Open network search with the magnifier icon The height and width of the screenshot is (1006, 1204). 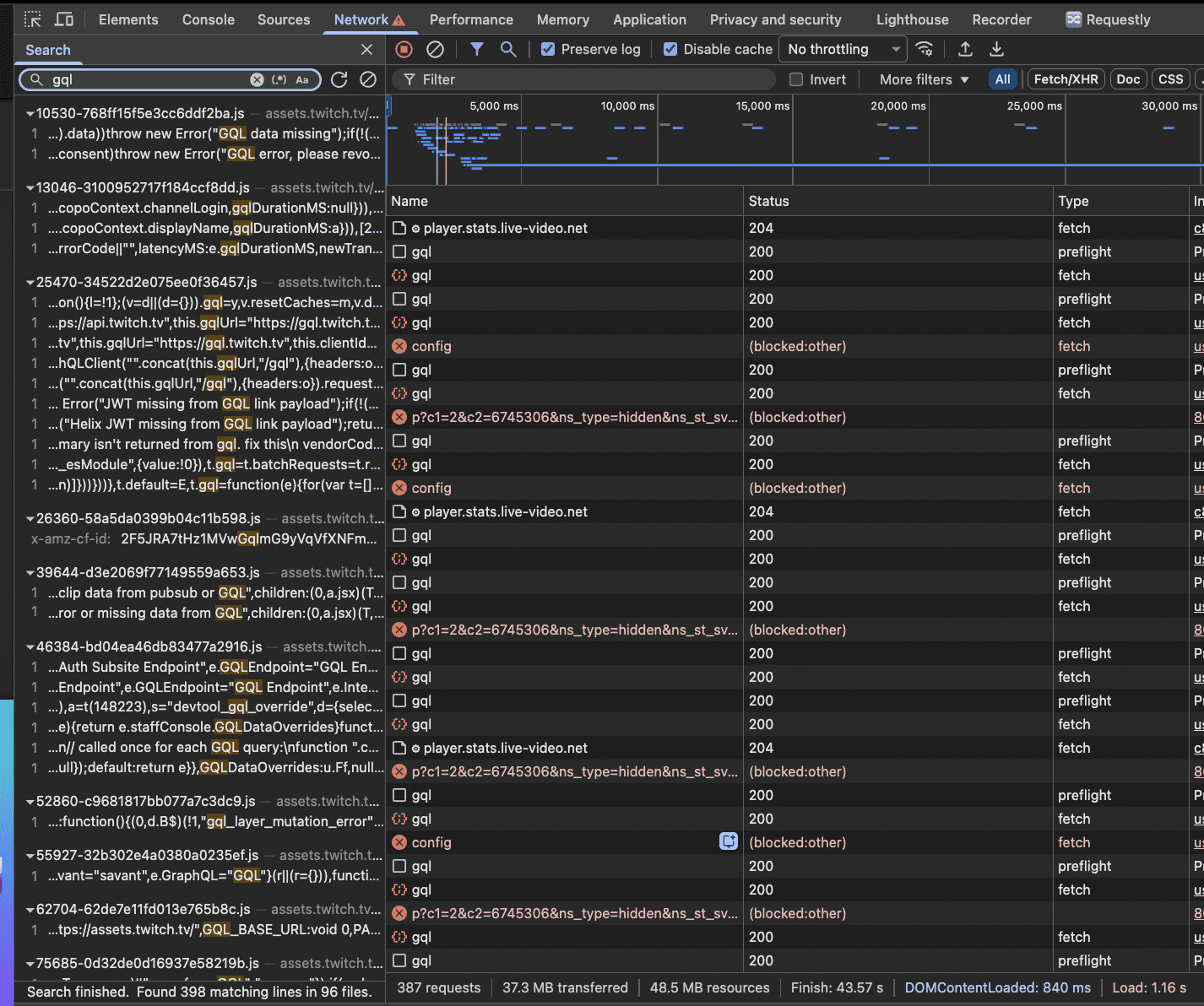pyautogui.click(x=508, y=49)
